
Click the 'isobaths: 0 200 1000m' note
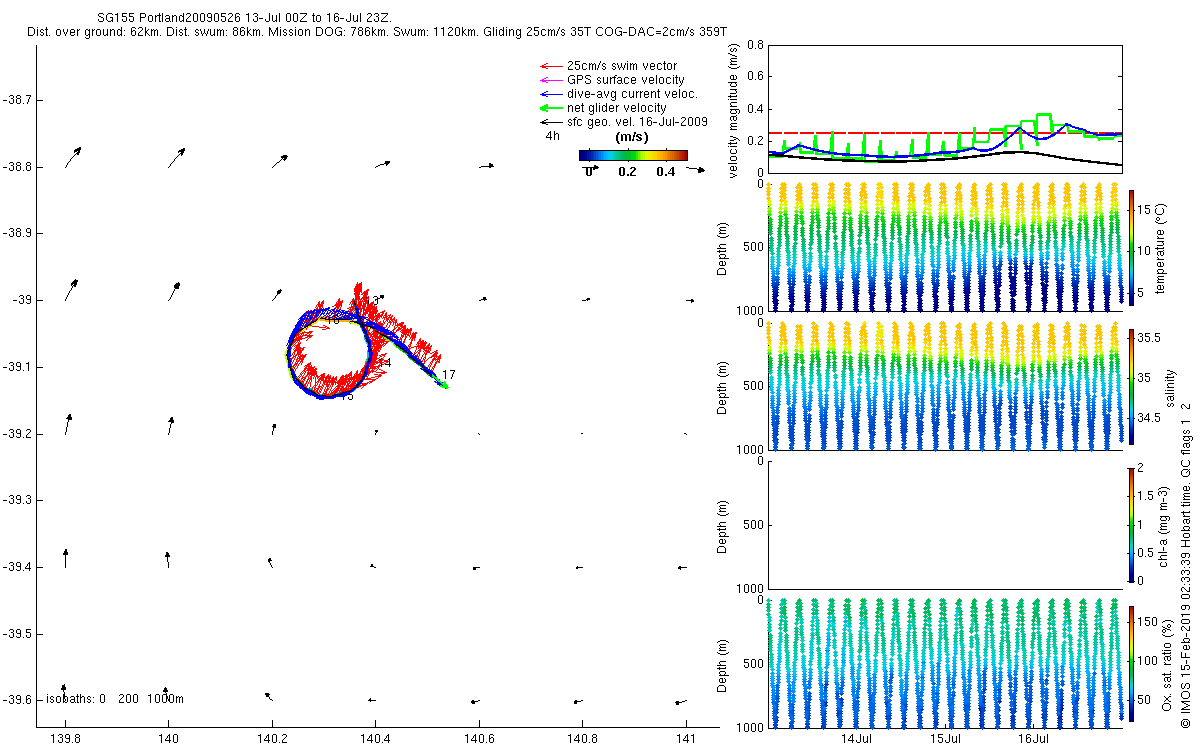point(115,699)
